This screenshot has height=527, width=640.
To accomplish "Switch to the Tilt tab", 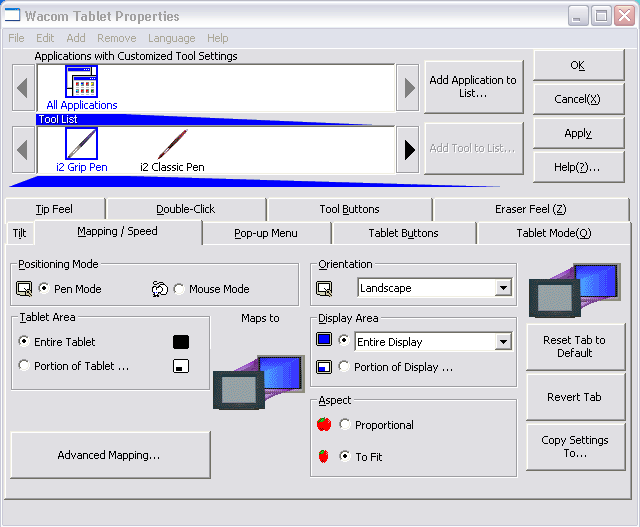I will click(20, 233).
